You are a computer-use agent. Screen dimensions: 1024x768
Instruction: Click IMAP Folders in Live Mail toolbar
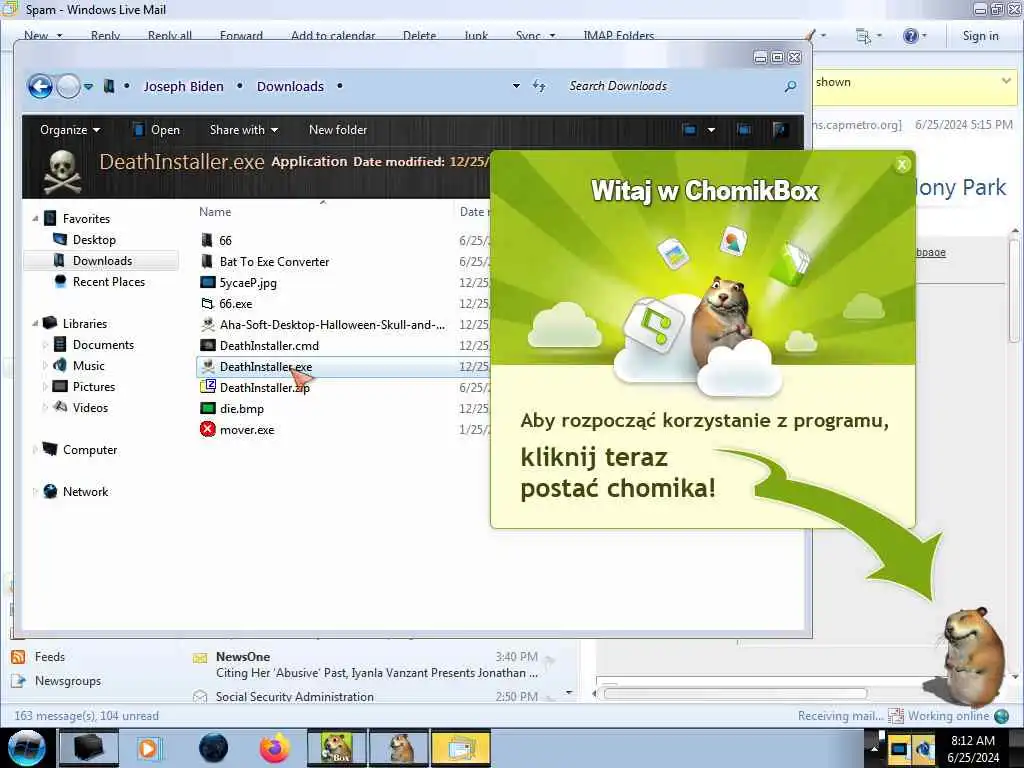coord(618,36)
